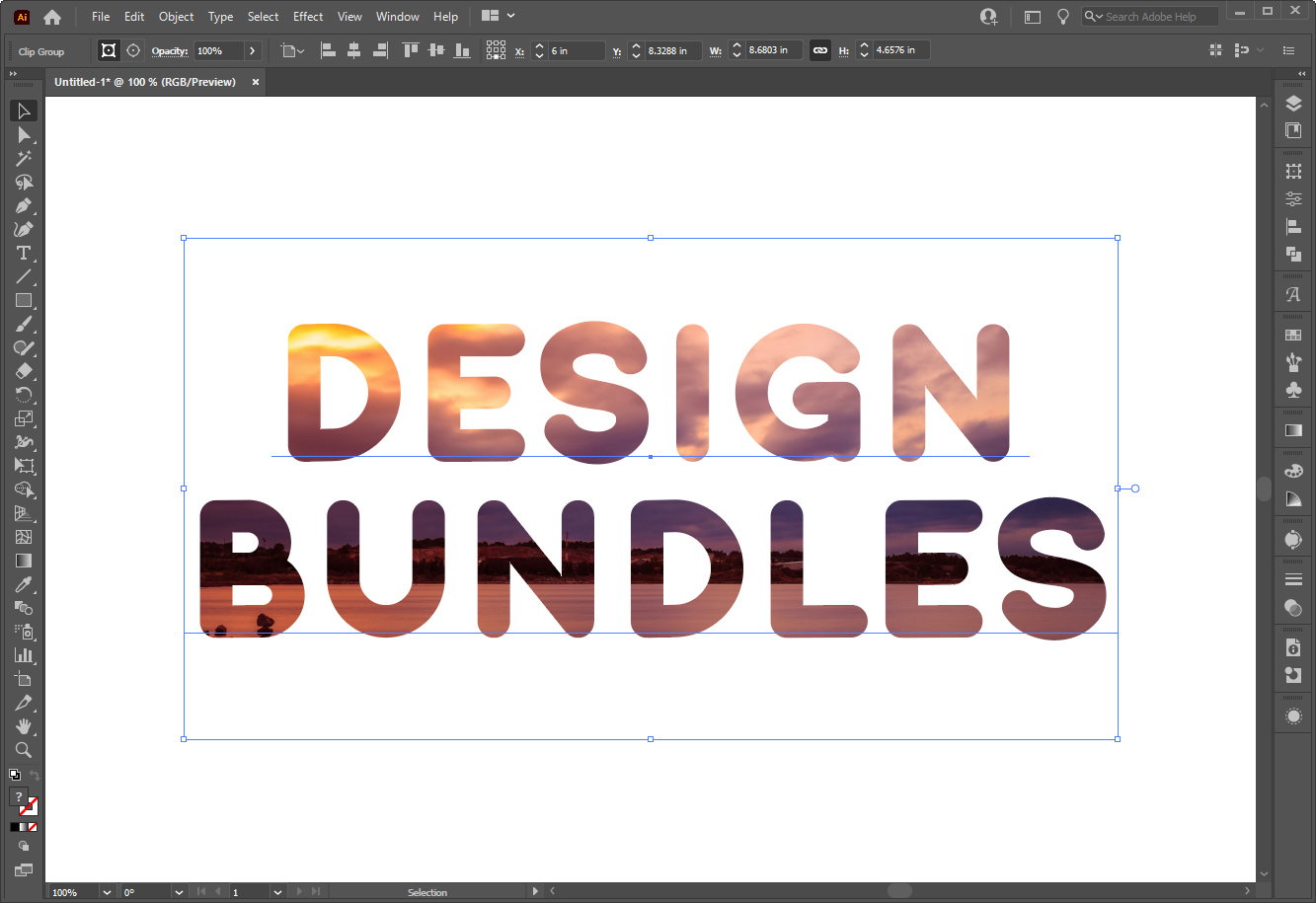This screenshot has width=1316, height=903.
Task: Open the Layers panel icon
Action: [1293, 105]
